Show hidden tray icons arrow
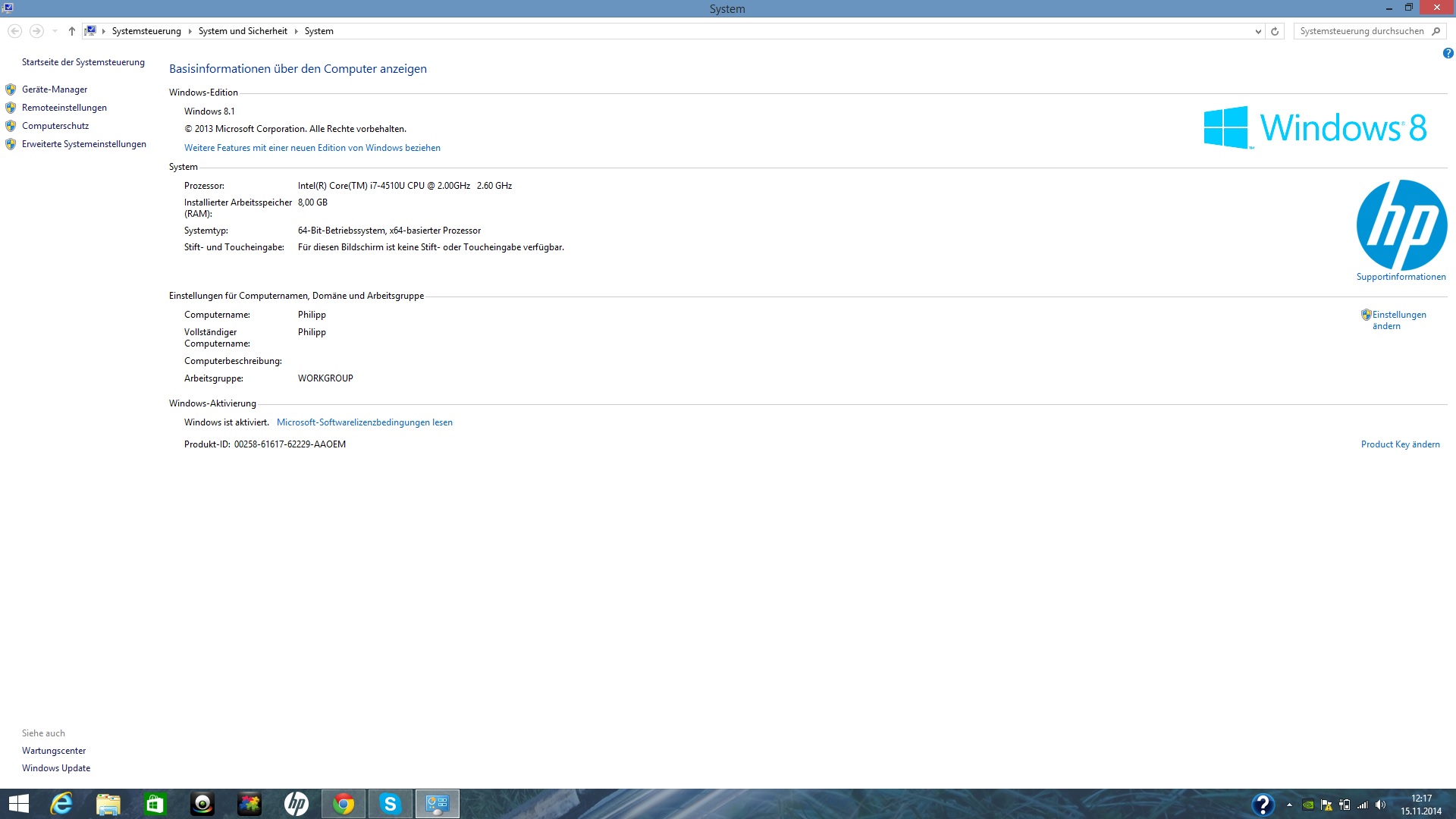The width and height of the screenshot is (1456, 819). coord(1289,805)
